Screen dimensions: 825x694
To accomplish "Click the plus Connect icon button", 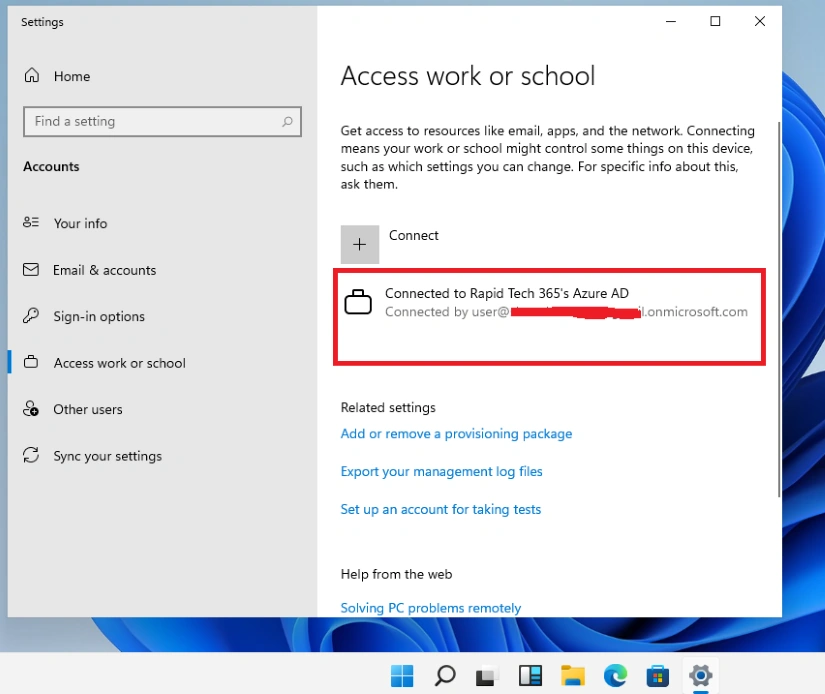I will click(360, 244).
